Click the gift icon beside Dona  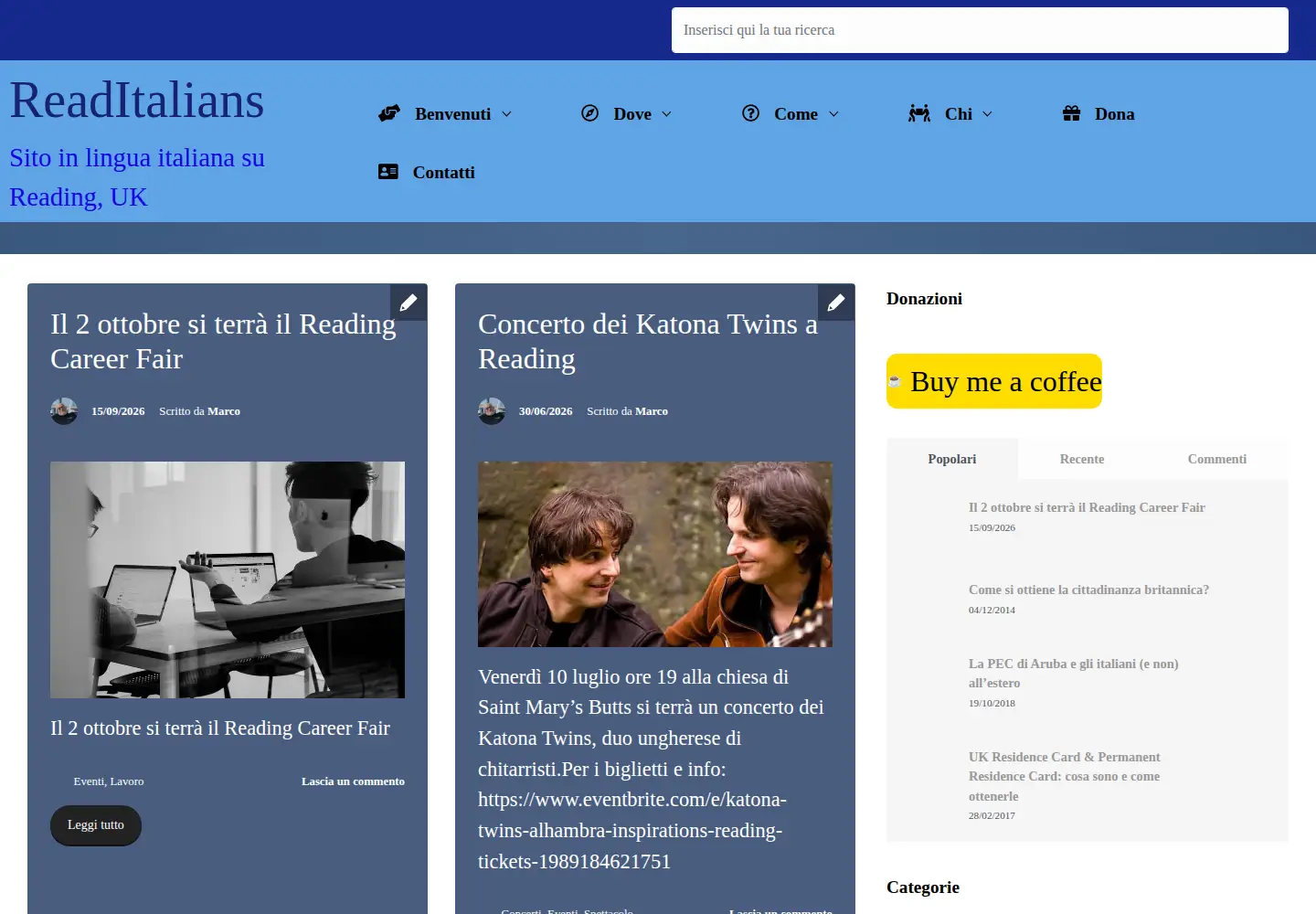tap(1072, 113)
